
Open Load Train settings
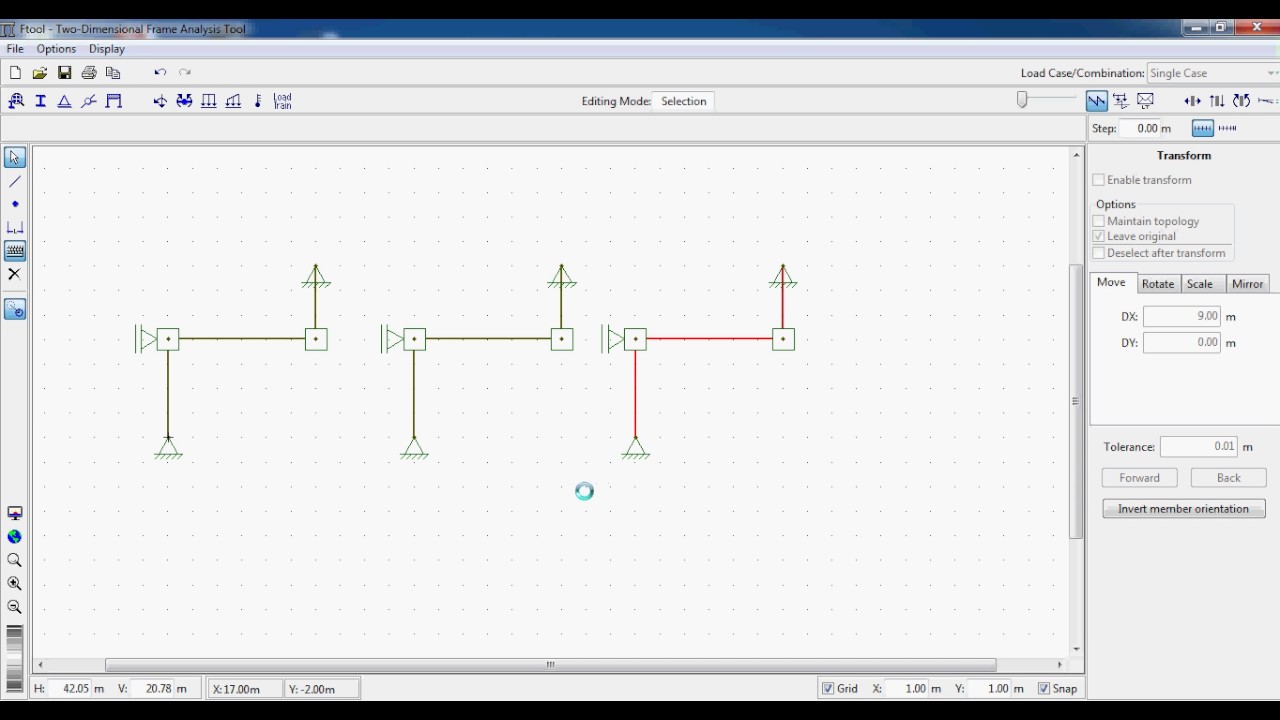coord(283,101)
